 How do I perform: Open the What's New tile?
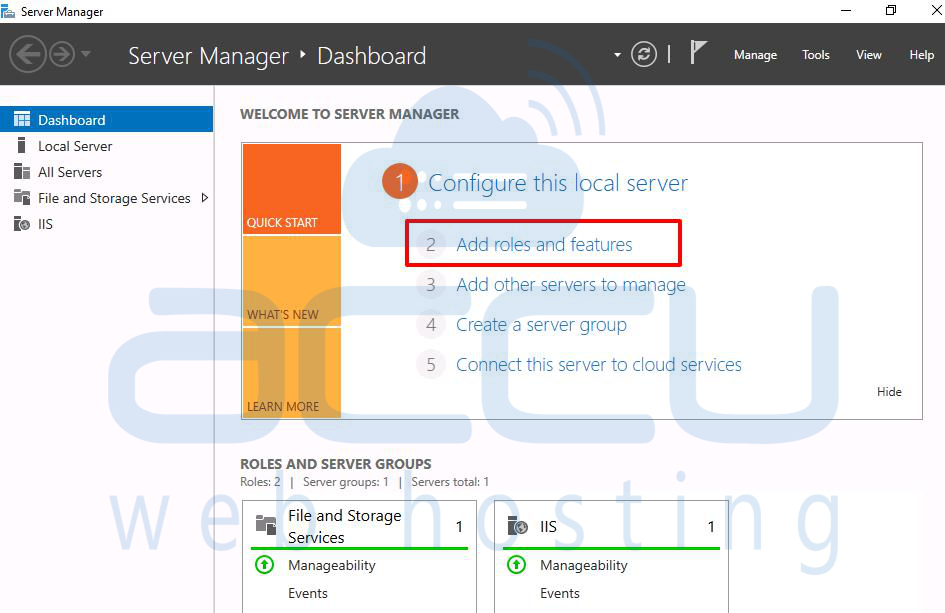point(292,281)
